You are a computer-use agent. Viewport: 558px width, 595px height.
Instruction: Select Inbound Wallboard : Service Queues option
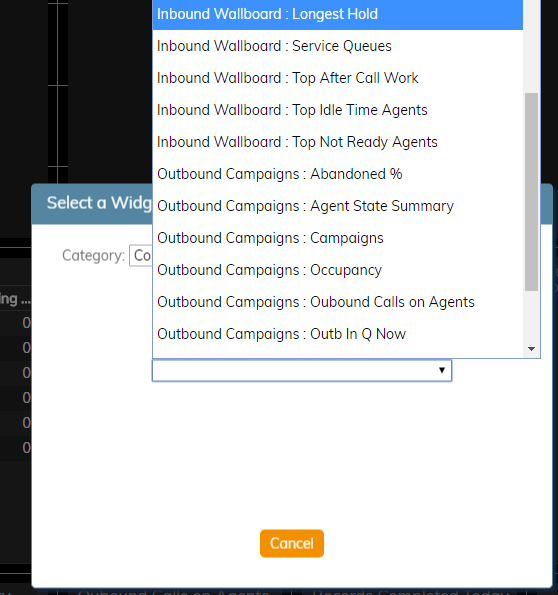coord(337,46)
